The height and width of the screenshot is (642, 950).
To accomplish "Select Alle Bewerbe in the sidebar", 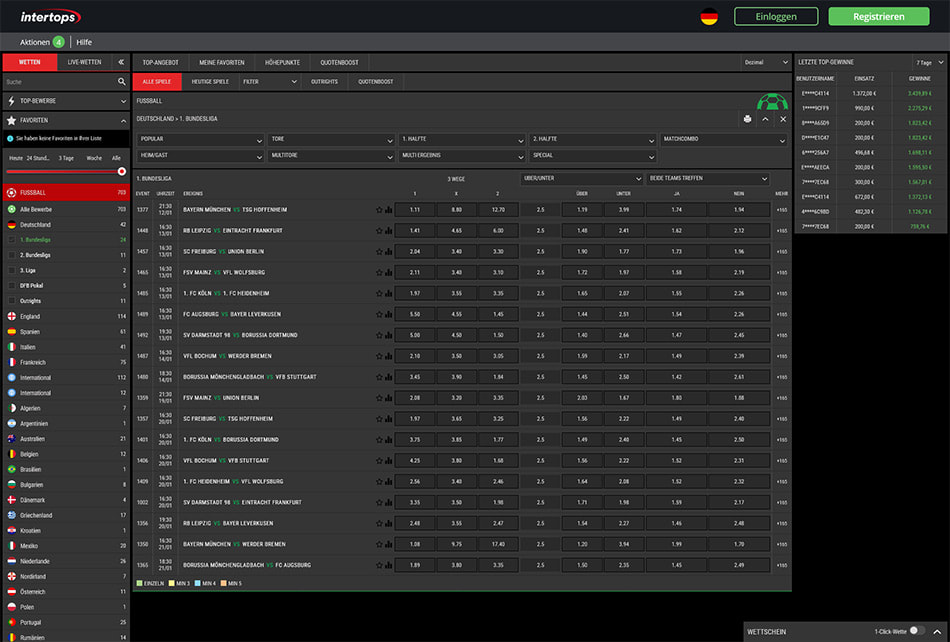I will point(66,210).
